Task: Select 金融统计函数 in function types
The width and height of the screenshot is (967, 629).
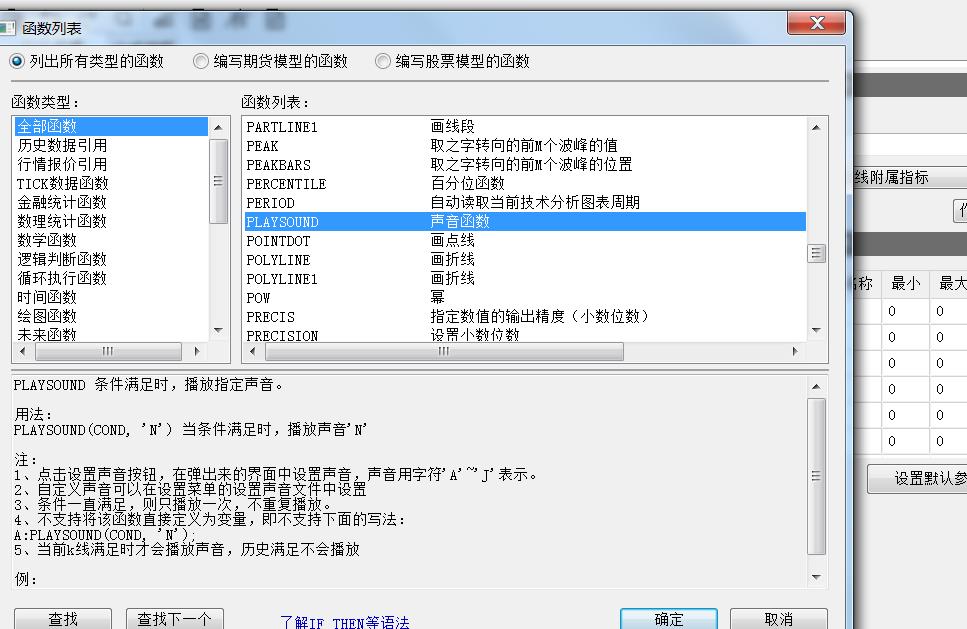Action: pyautogui.click(x=62, y=202)
